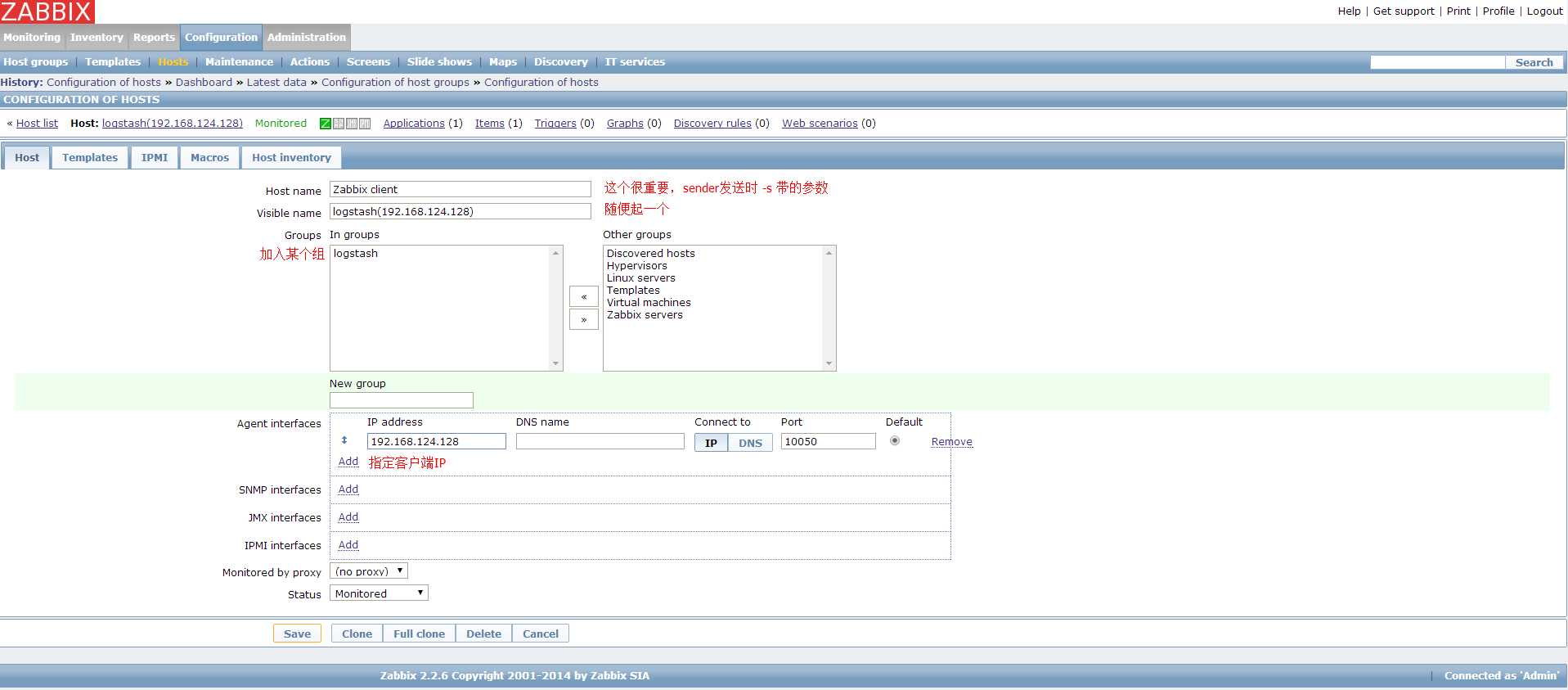Open the Status dropdown showing Monitored

[x=379, y=593]
